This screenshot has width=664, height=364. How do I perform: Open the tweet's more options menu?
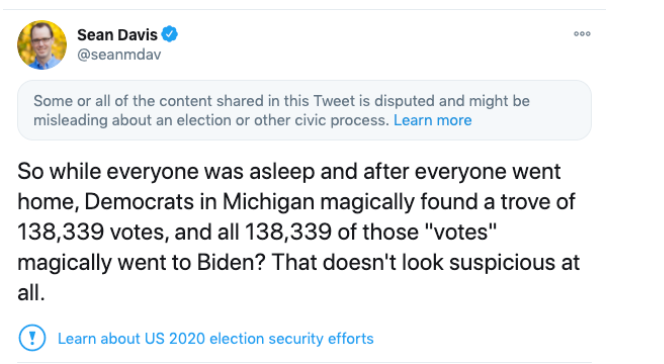tap(582, 34)
